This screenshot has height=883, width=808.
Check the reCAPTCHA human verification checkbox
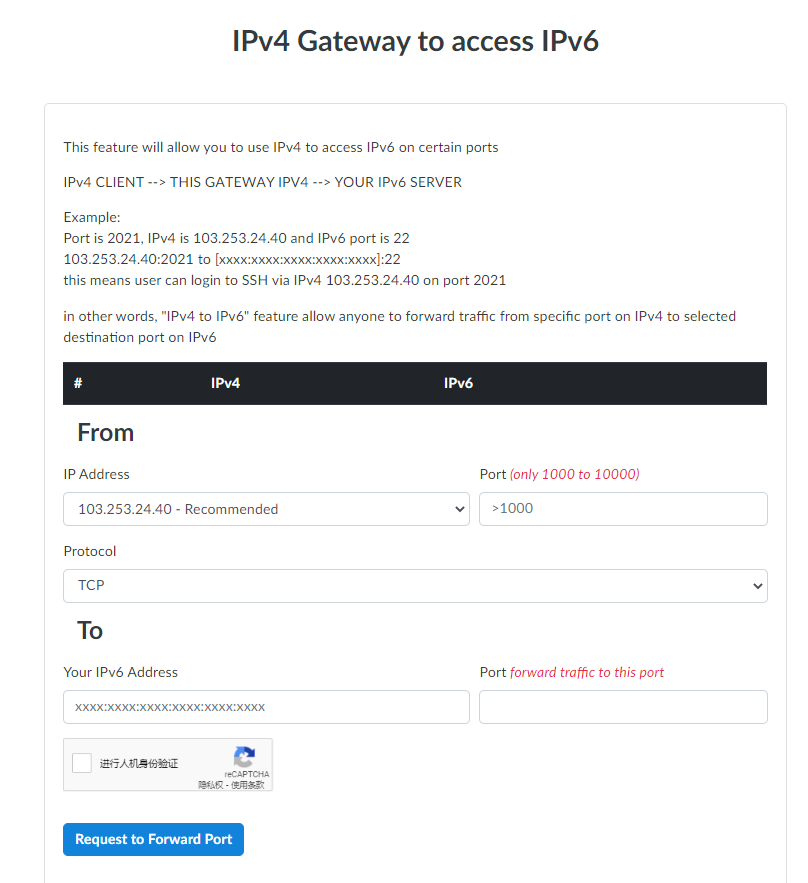pos(82,763)
